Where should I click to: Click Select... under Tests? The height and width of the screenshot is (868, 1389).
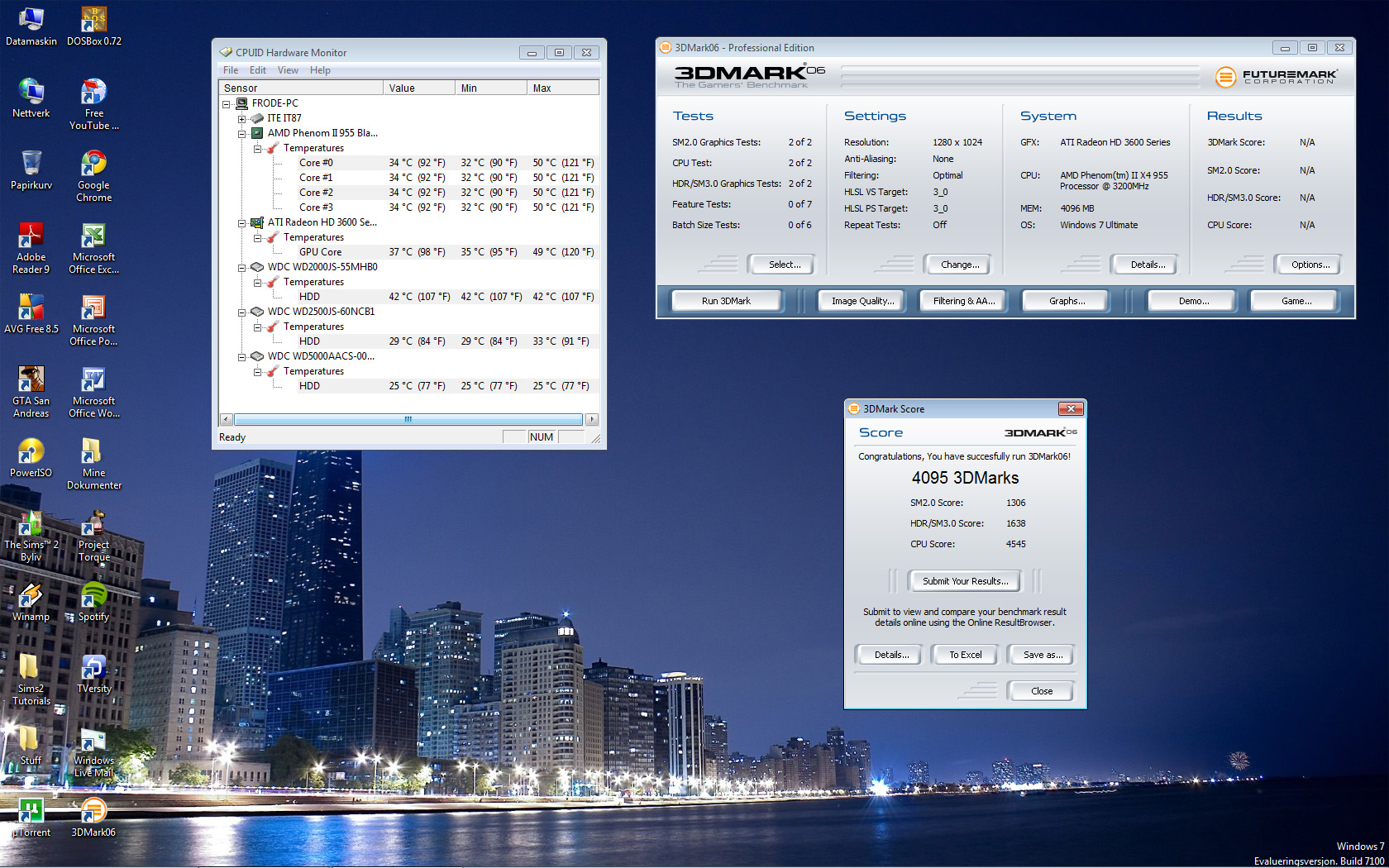pyautogui.click(x=784, y=265)
